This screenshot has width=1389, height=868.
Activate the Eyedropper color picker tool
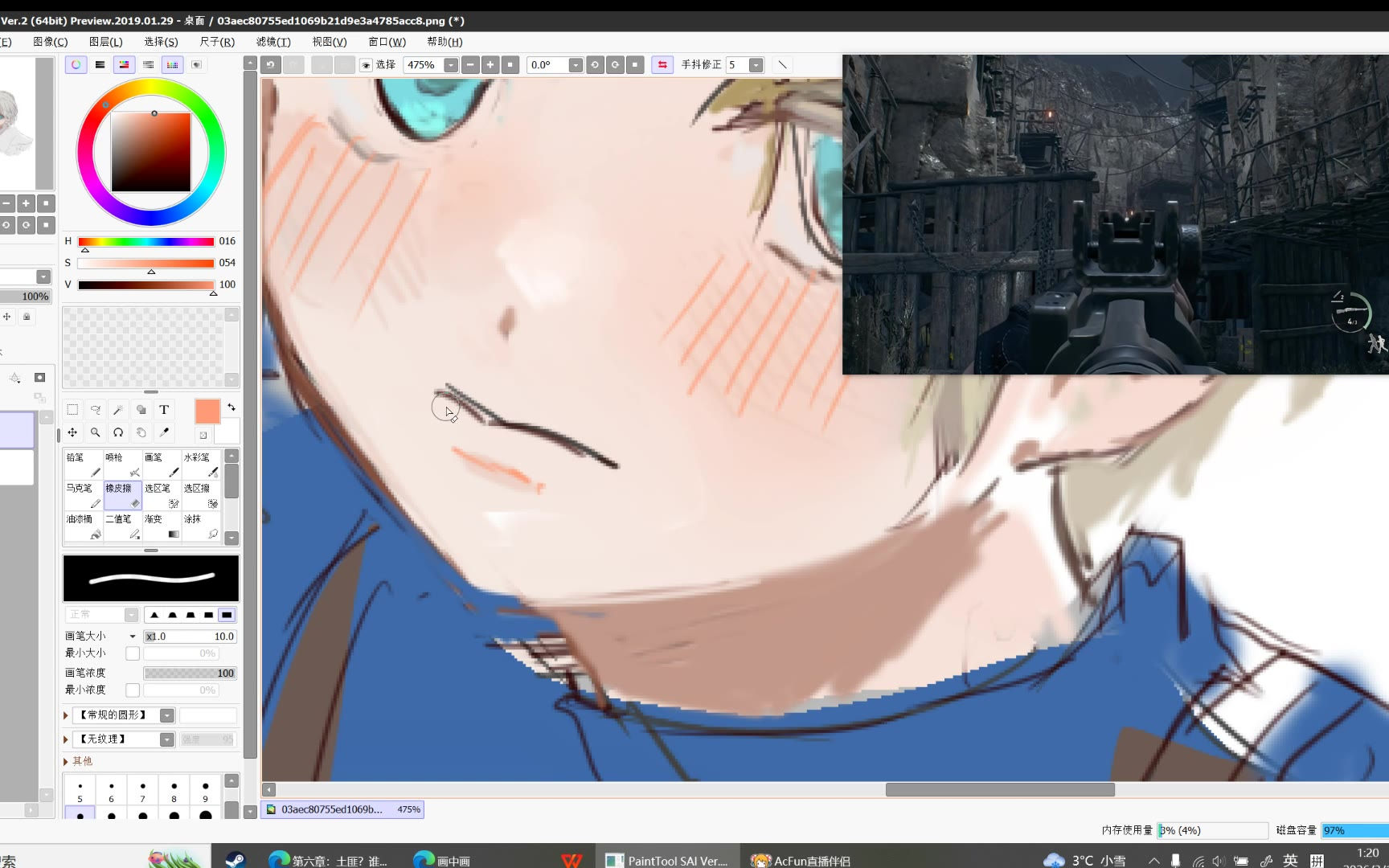164,432
